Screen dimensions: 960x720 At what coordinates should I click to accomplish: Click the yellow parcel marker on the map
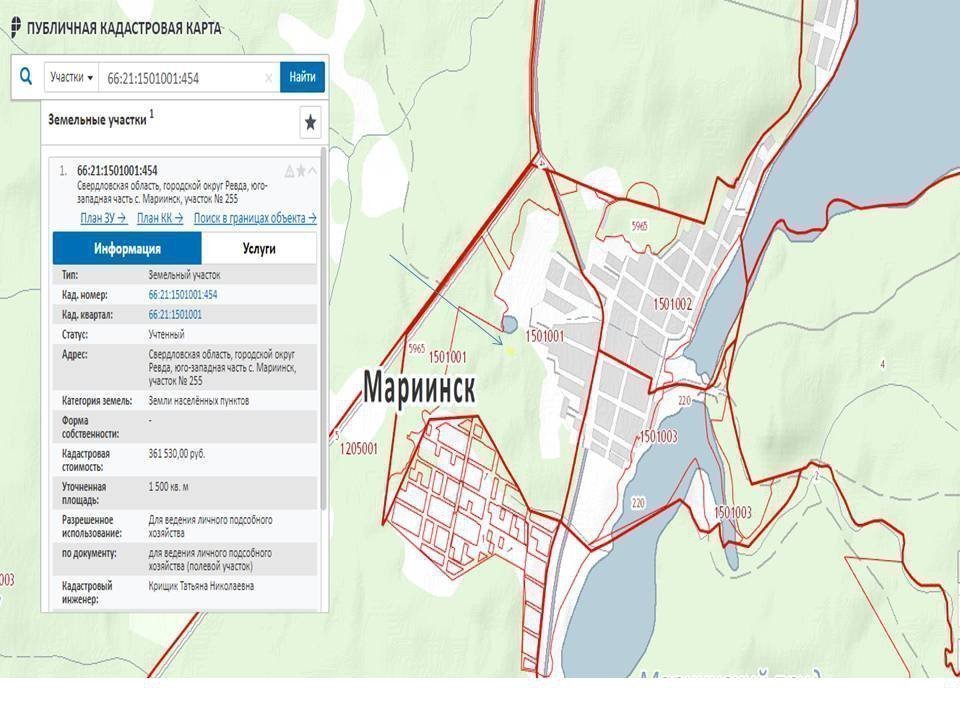click(x=511, y=350)
